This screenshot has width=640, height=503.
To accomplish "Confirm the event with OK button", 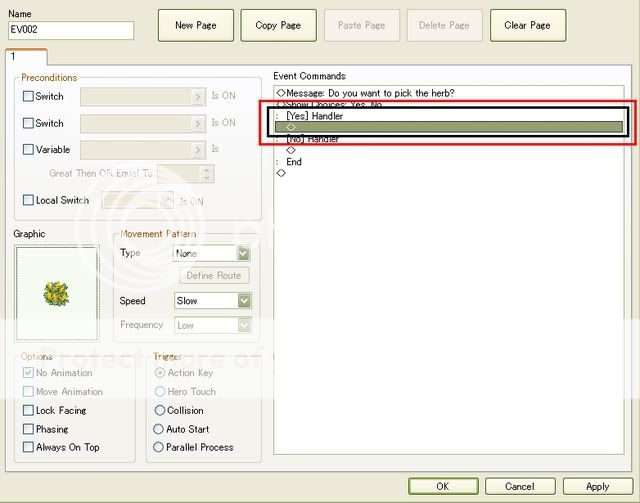I will coord(443,486).
